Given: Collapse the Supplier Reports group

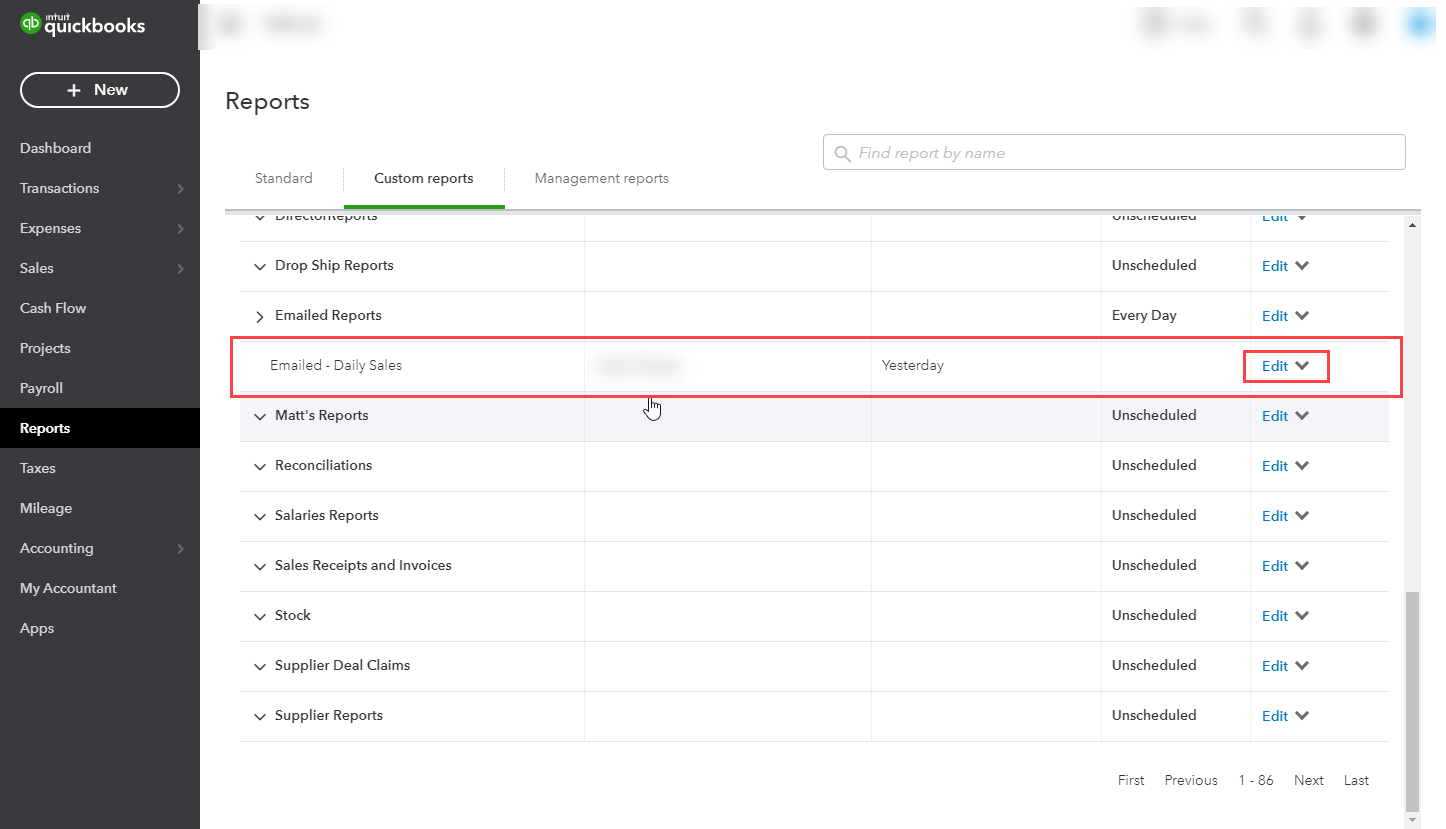Looking at the screenshot, I should pyautogui.click(x=259, y=716).
